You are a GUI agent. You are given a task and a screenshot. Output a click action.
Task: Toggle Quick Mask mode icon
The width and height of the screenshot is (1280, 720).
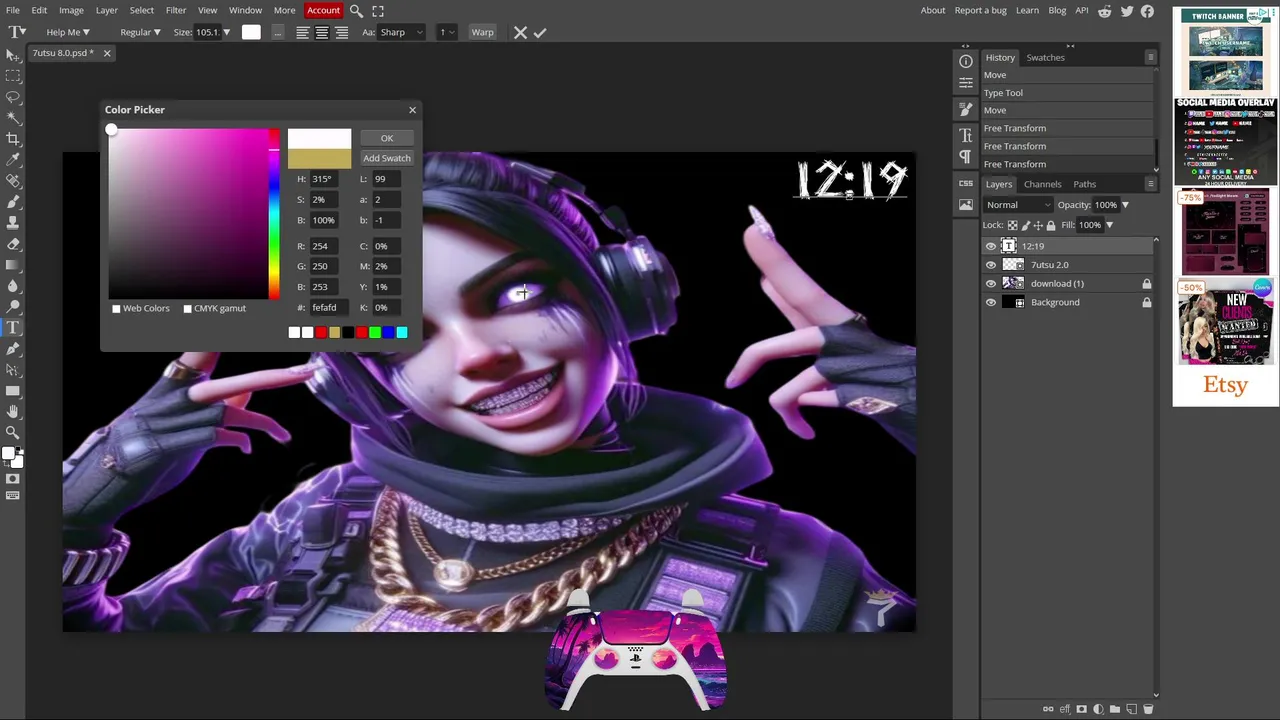(x=13, y=479)
